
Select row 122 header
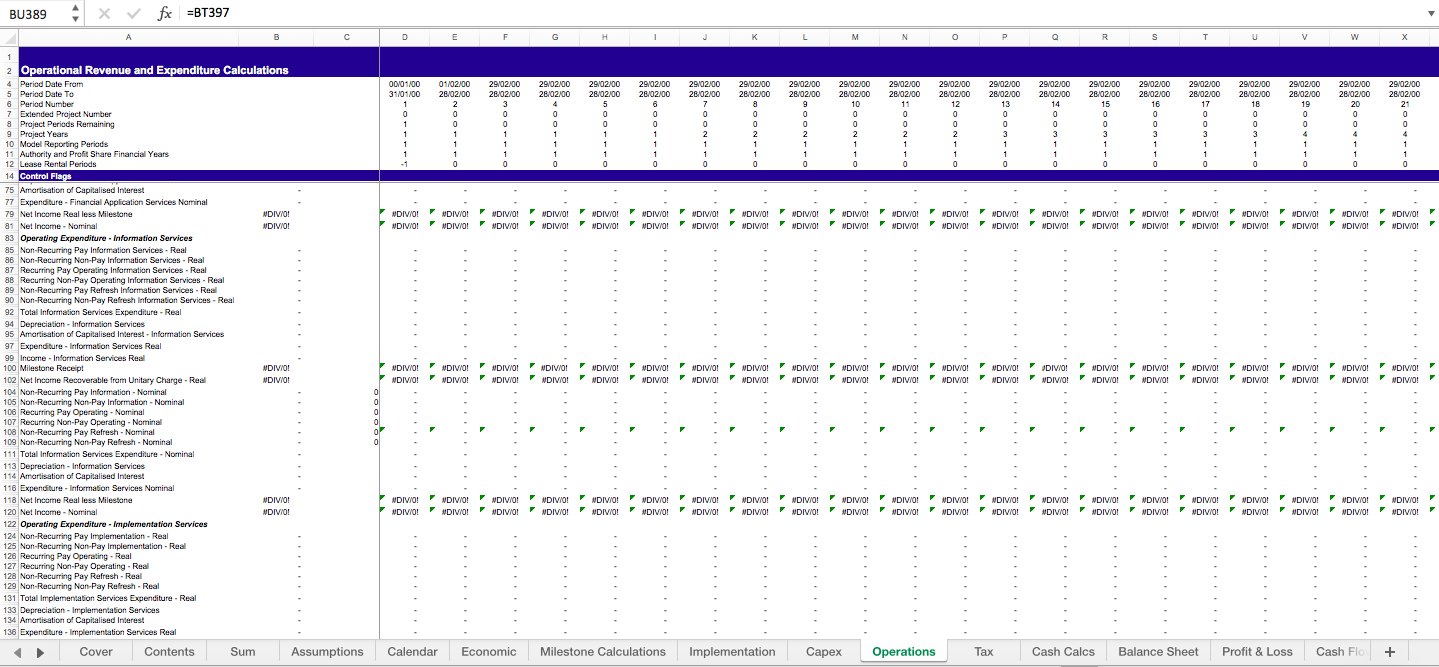point(9,524)
